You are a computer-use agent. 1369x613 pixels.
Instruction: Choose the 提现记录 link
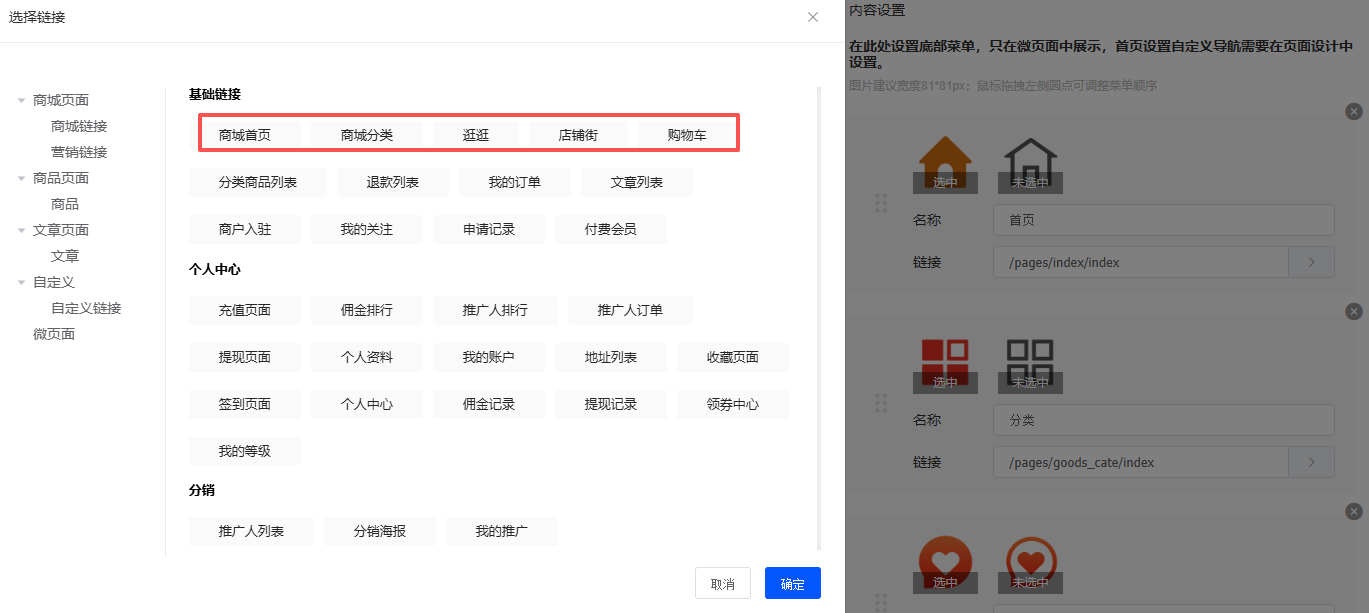click(611, 404)
